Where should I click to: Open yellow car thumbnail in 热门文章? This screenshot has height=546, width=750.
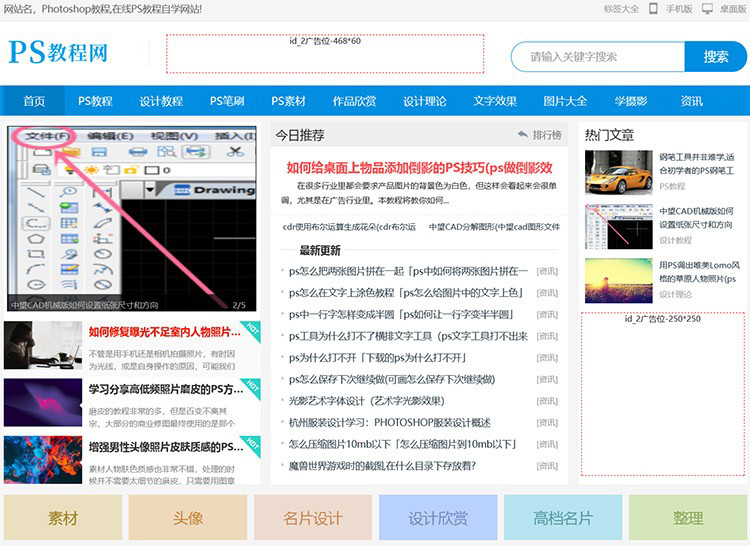pos(618,172)
